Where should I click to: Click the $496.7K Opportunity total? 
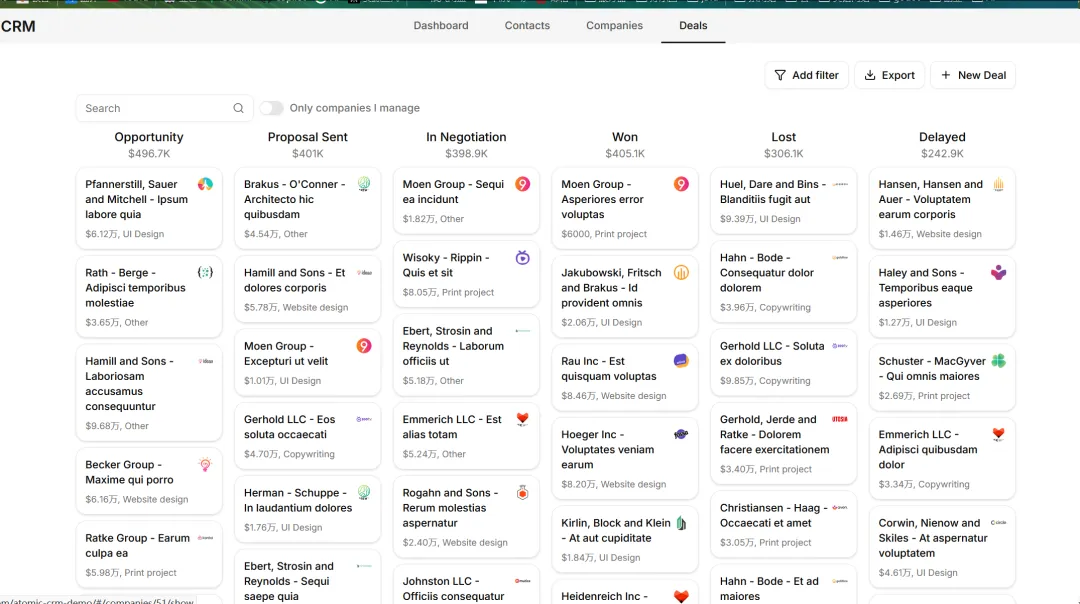pyautogui.click(x=149, y=154)
